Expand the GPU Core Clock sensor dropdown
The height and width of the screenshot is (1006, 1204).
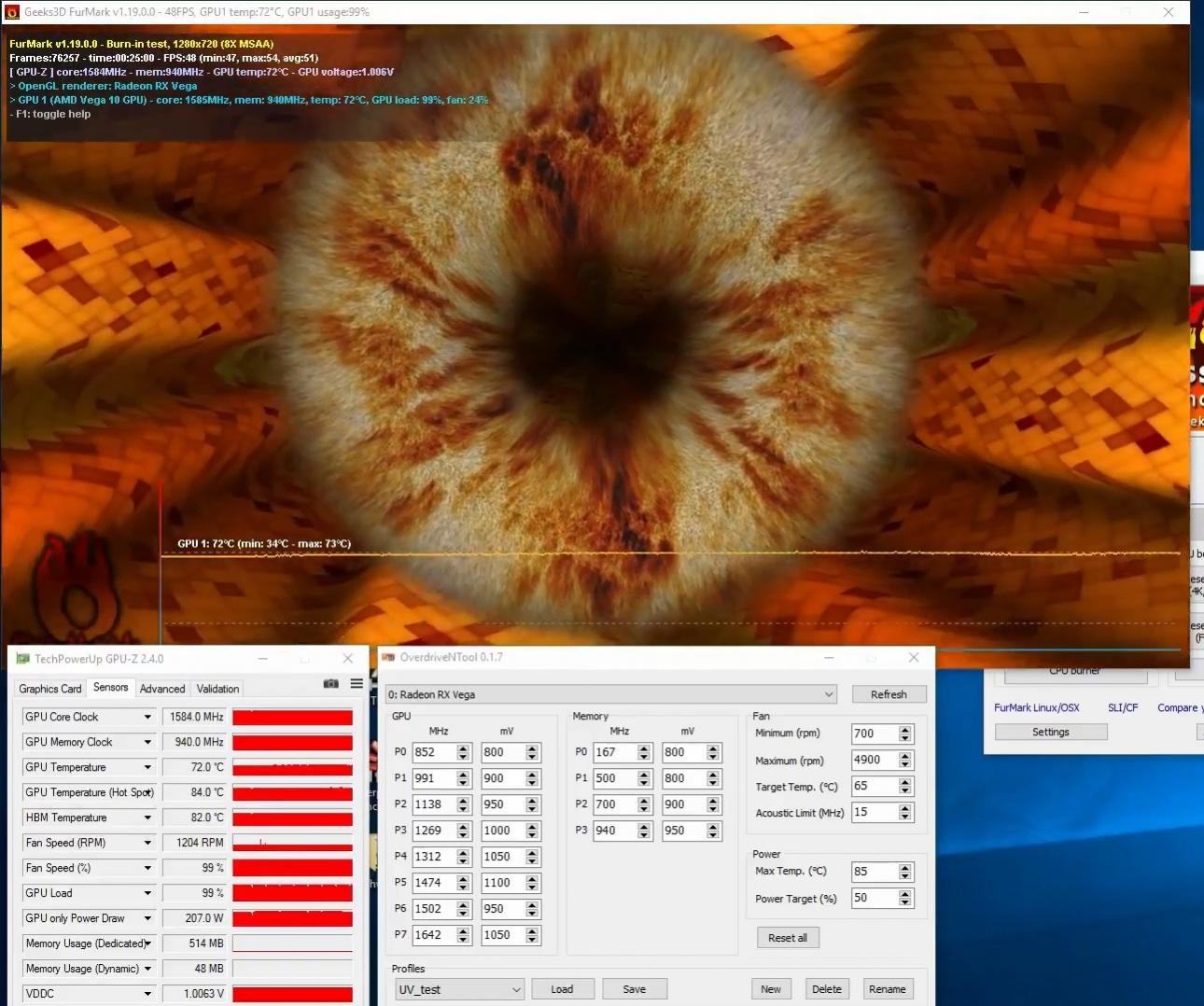pos(147,717)
